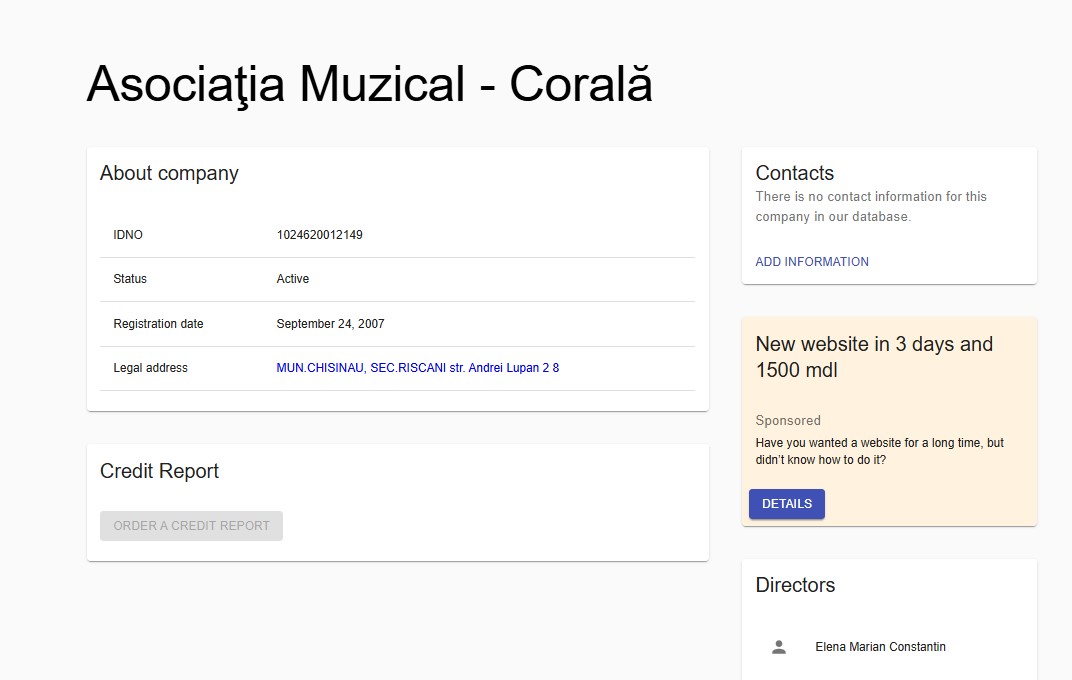Click the ADD INFORMATION link
This screenshot has height=680, width=1072.
click(811, 262)
